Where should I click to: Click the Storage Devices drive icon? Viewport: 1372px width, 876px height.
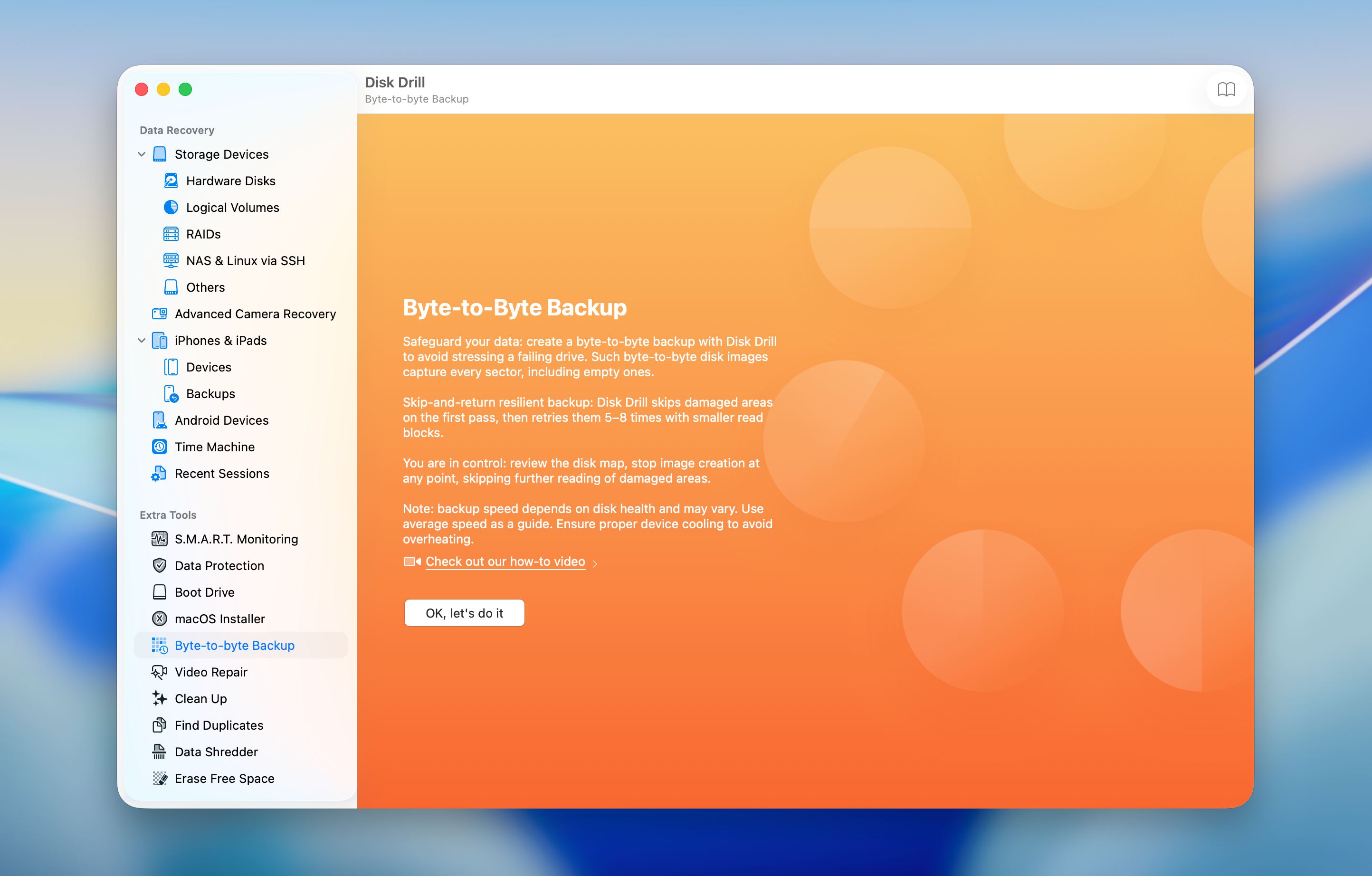[x=160, y=154]
